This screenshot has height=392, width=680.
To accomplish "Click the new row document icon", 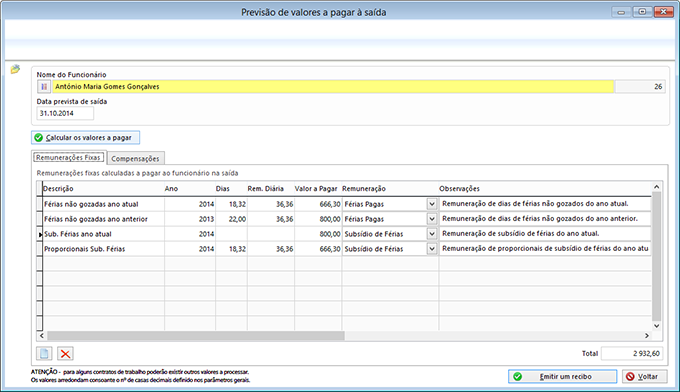I will (44, 353).
